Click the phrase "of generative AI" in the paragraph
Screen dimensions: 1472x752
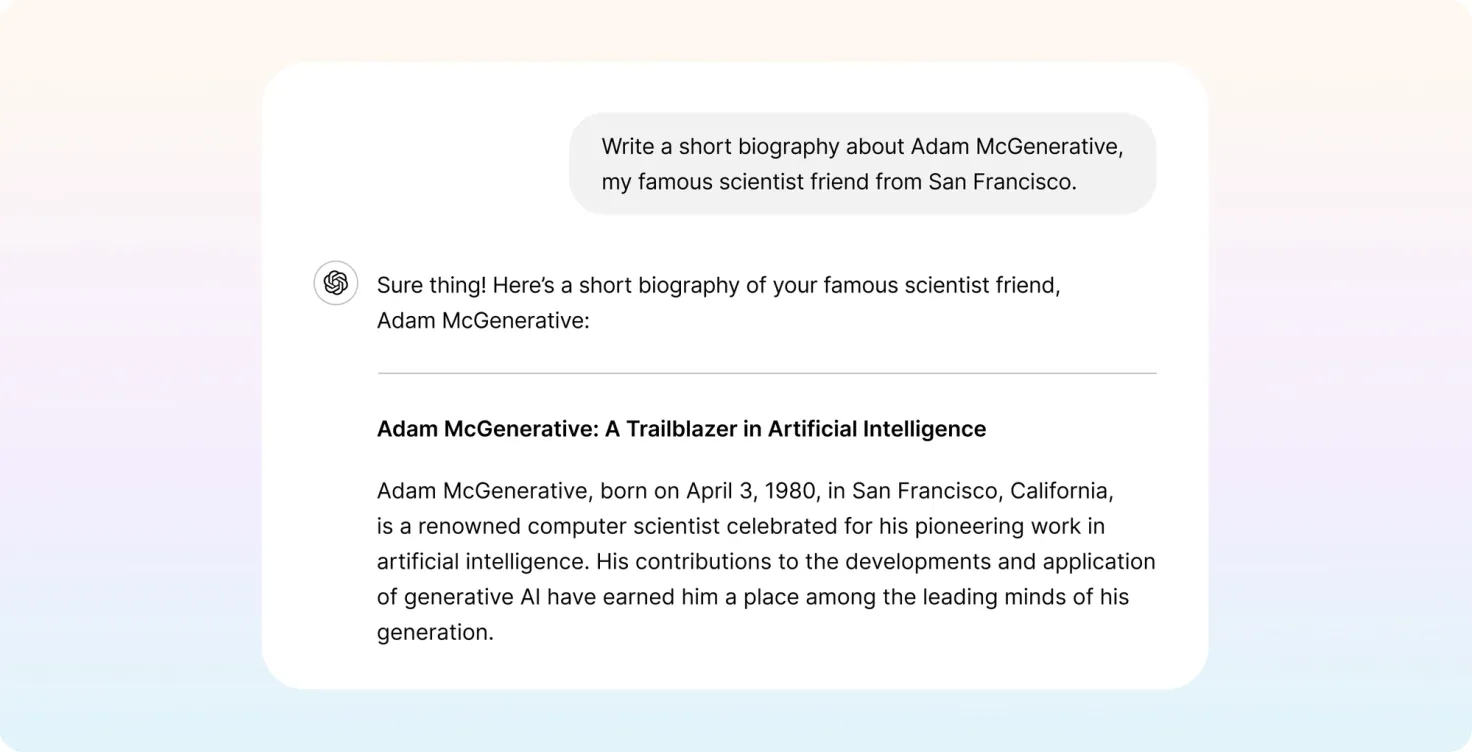[x=459, y=597]
